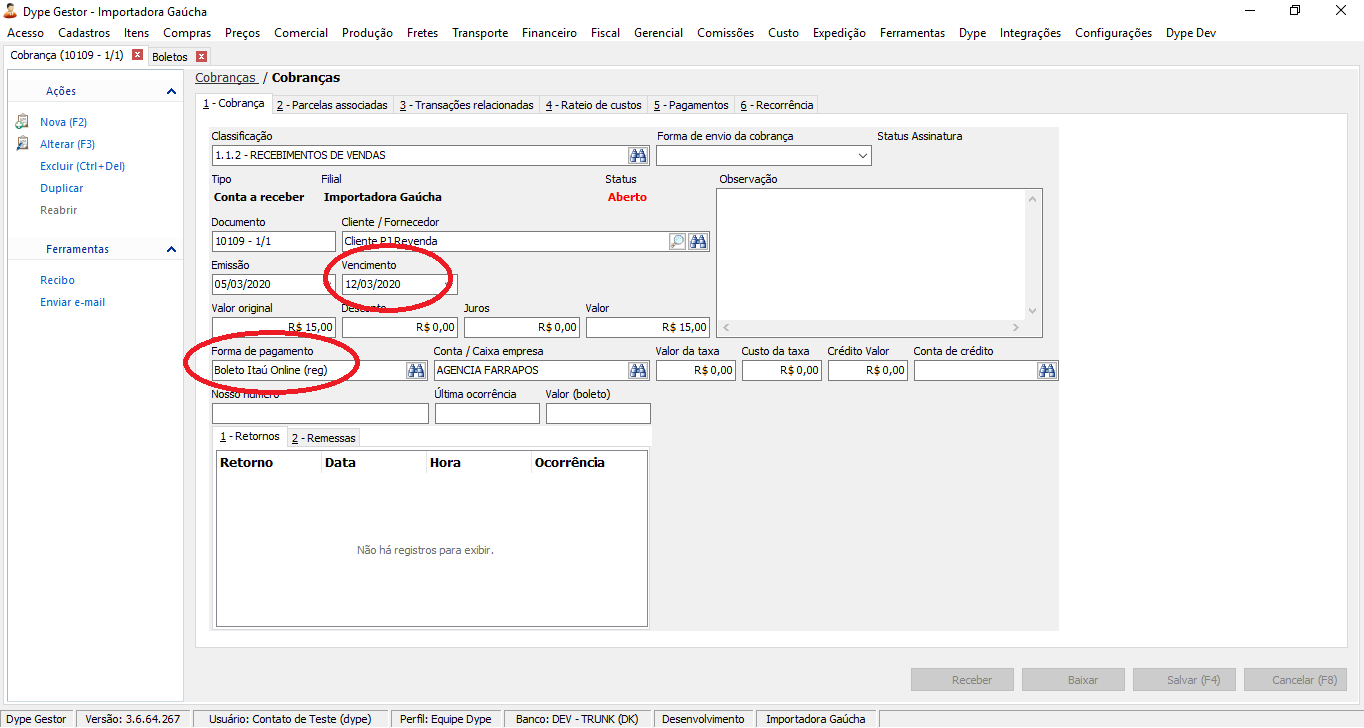Open the 6 - Recorrência tab
Image resolution: width=1364 pixels, height=728 pixels.
777,105
